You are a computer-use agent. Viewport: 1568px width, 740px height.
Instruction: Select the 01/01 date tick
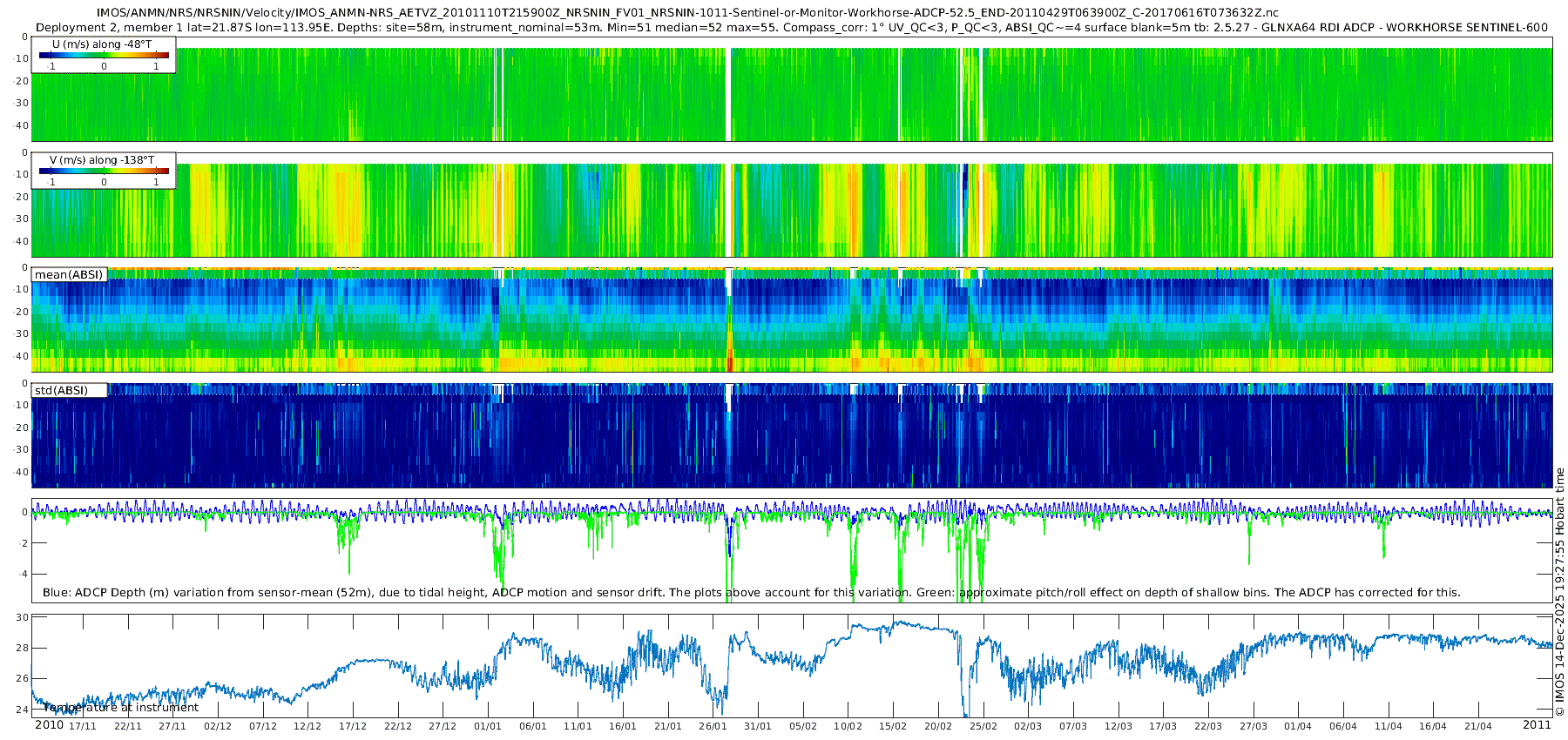click(x=488, y=726)
